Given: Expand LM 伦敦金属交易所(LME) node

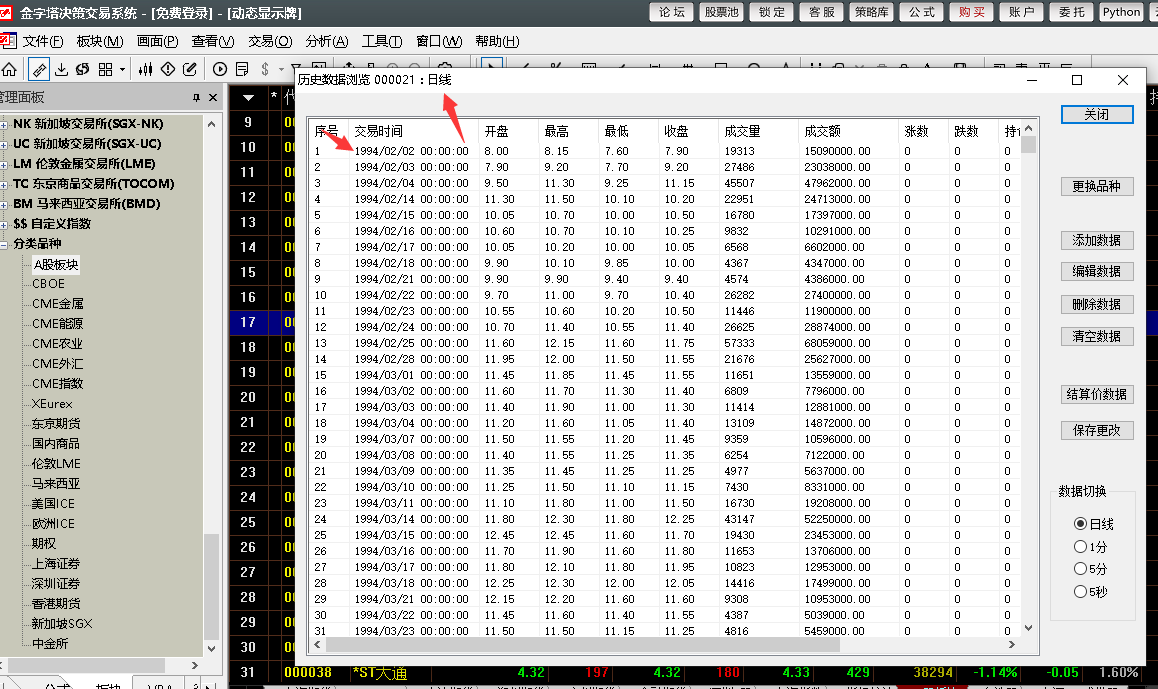Looking at the screenshot, I should (x=4, y=164).
